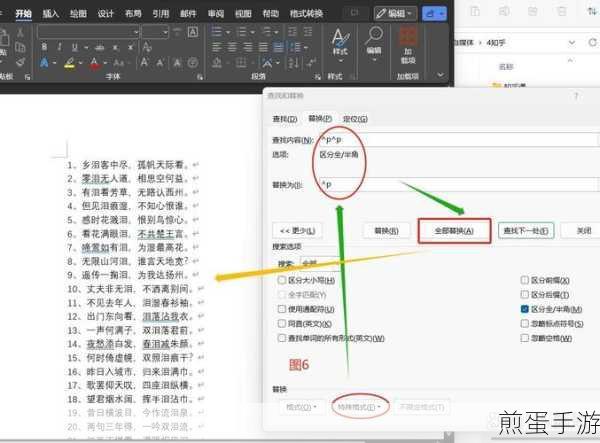600x443 pixels.
Task: Click the 替换(R) button
Action: (386, 231)
